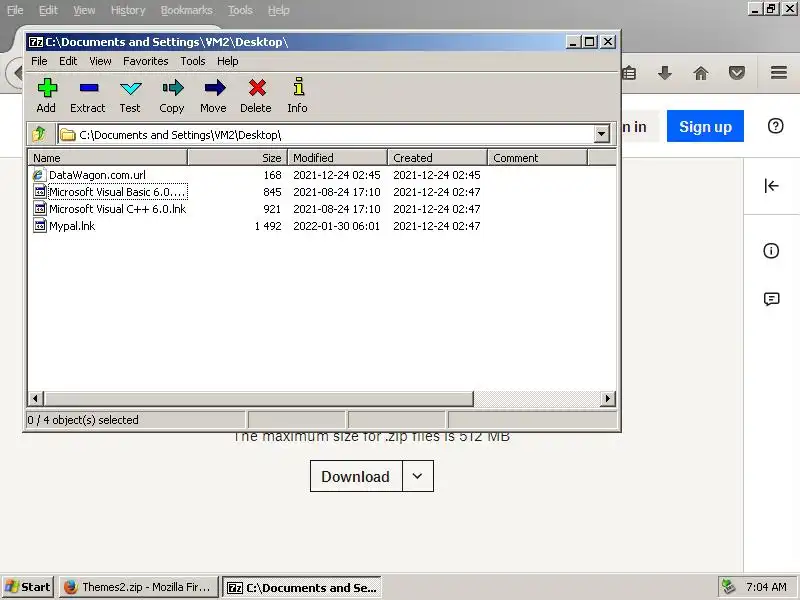Collapse the web page sidebar panel

coord(771,186)
